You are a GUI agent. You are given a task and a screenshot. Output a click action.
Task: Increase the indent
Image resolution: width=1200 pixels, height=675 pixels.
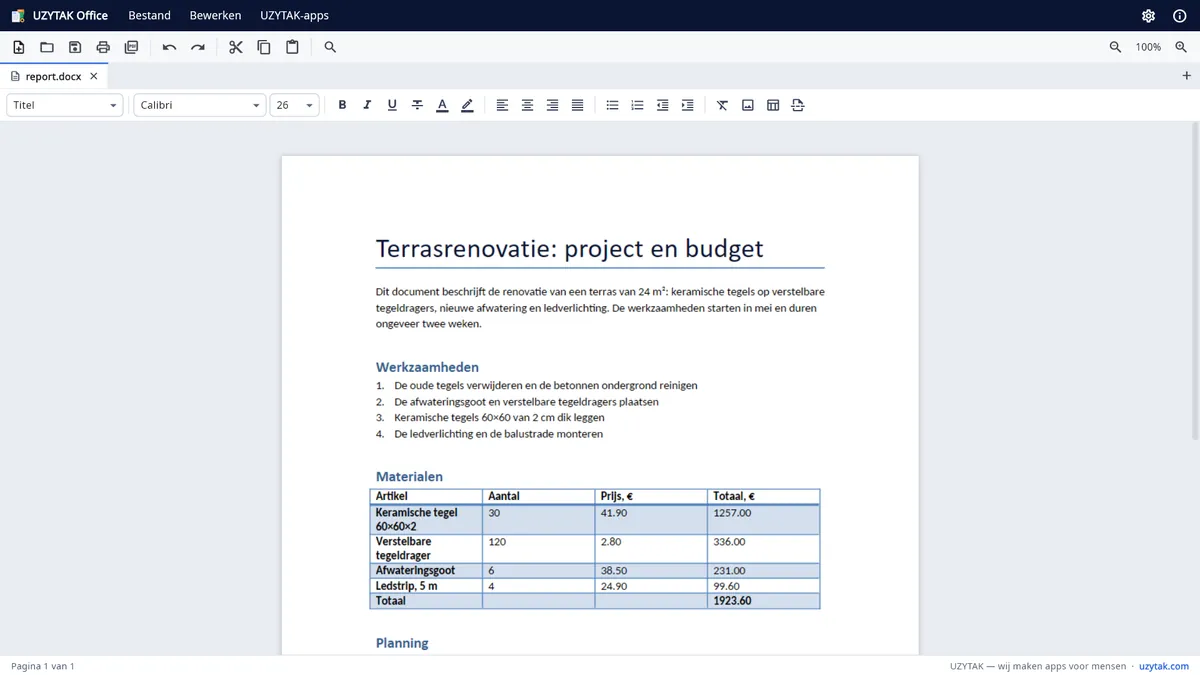pos(688,105)
